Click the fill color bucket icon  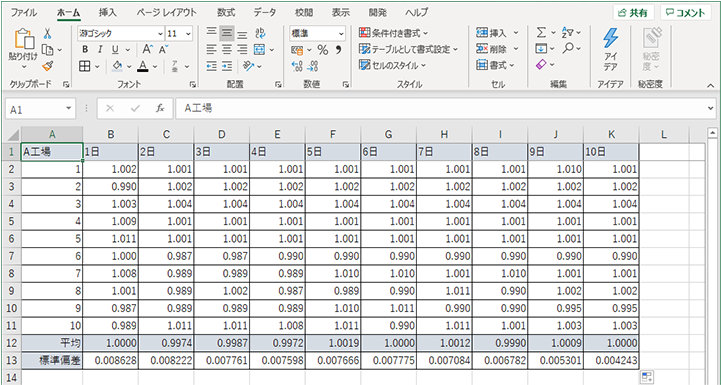[117, 67]
